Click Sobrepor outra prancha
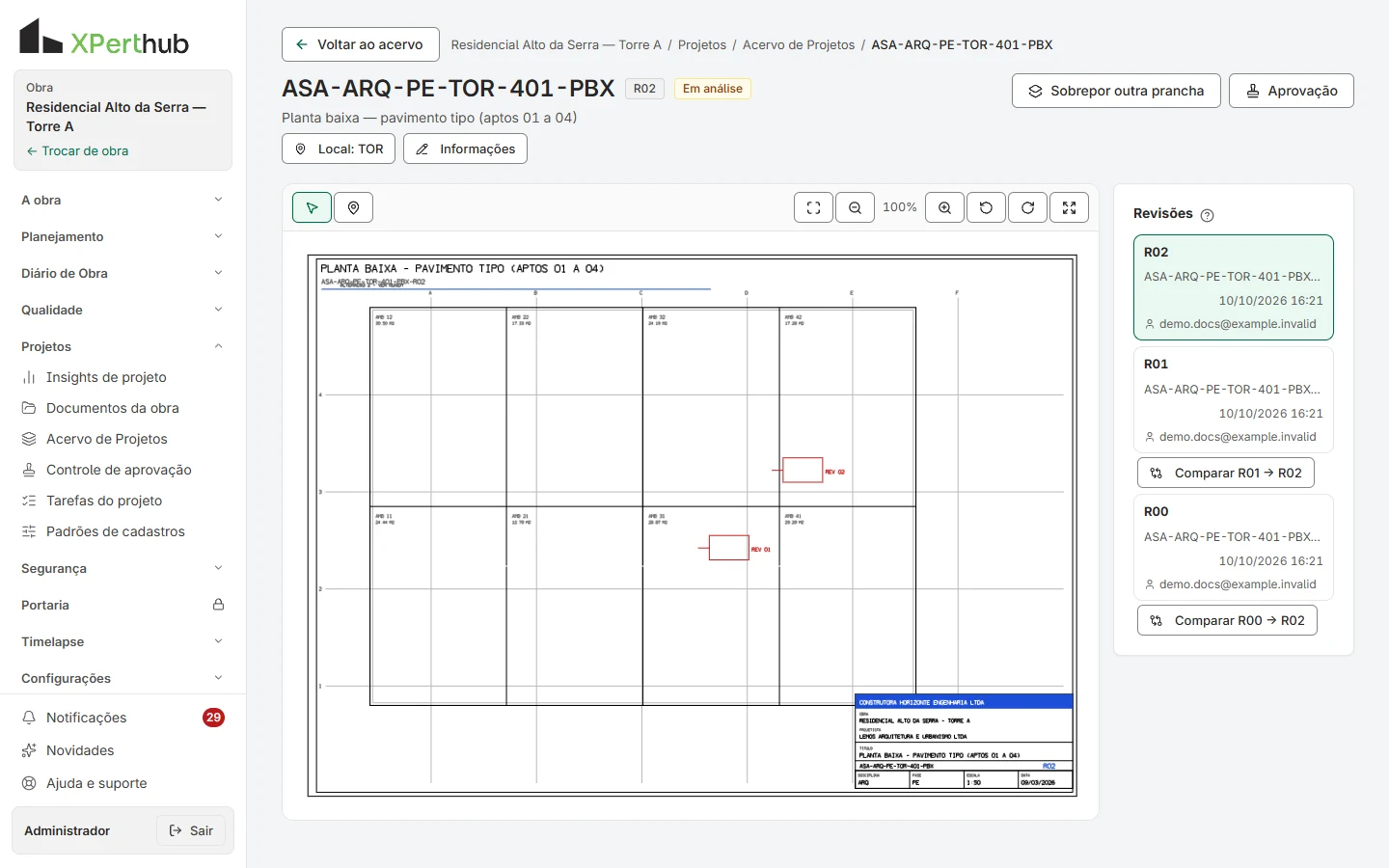Viewport: 1389px width, 868px height. [x=1116, y=91]
